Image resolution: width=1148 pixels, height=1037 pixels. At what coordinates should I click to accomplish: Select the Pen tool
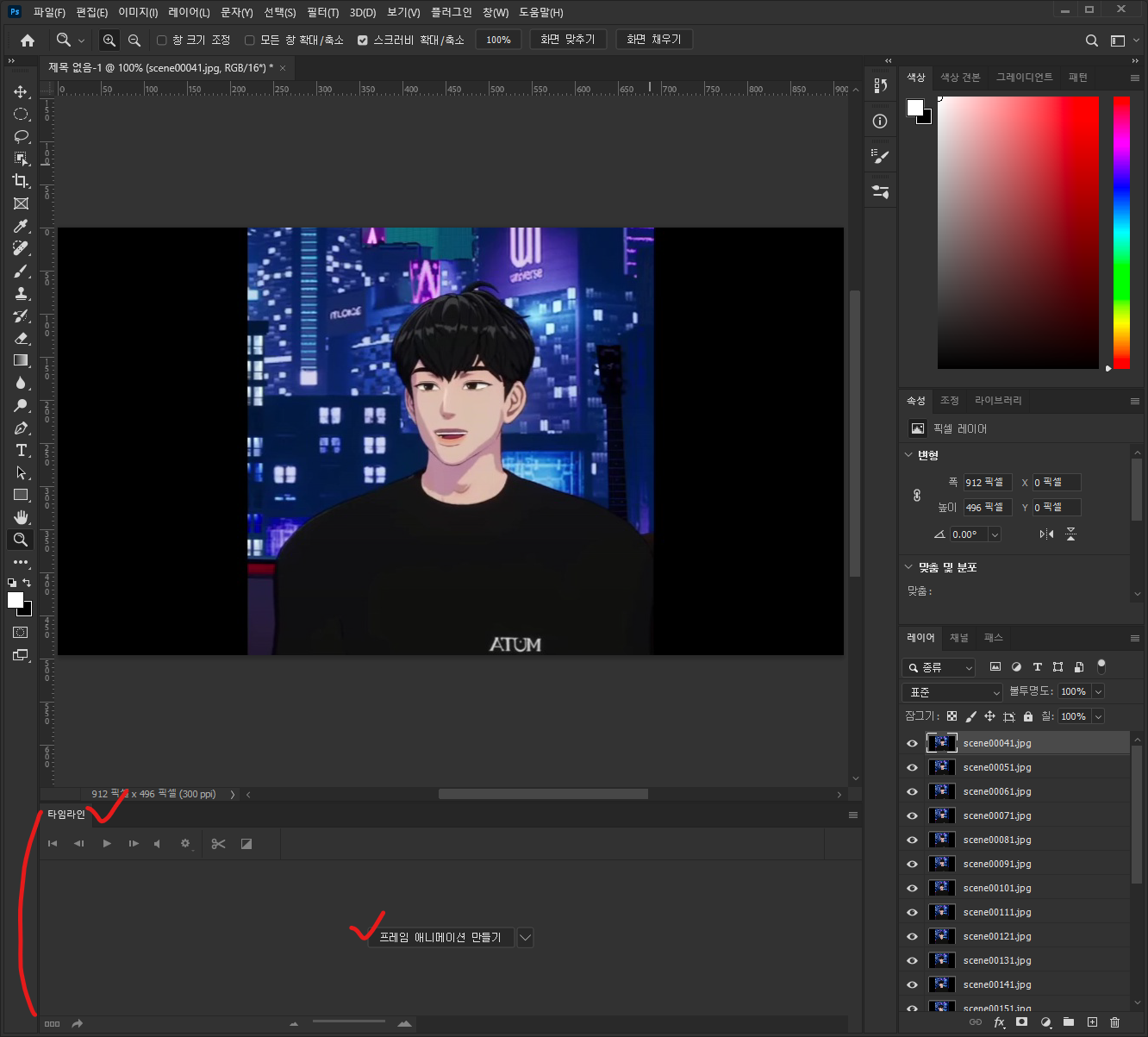click(x=21, y=428)
